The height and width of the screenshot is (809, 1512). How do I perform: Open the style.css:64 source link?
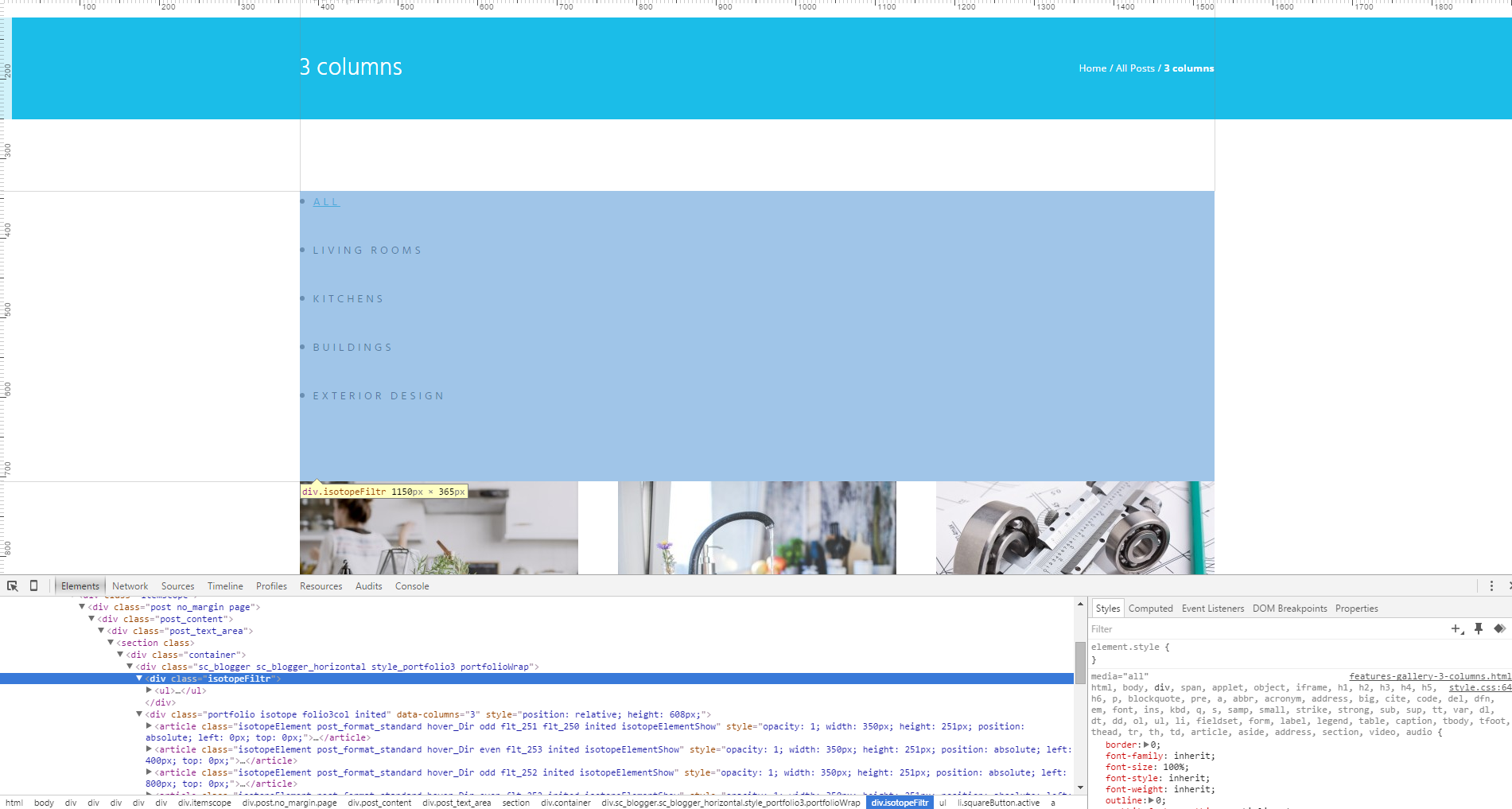tap(1479, 688)
